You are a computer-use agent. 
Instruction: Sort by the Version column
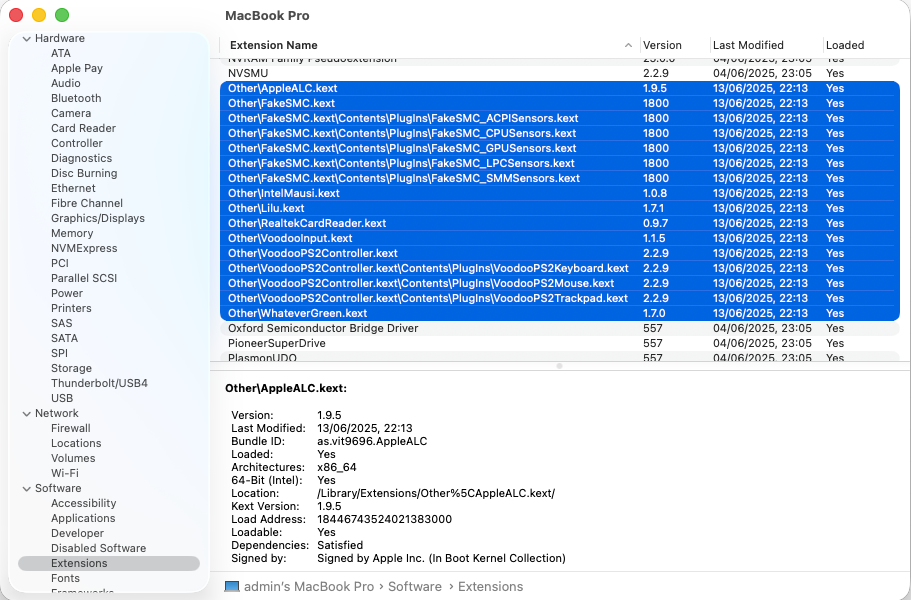pos(675,45)
